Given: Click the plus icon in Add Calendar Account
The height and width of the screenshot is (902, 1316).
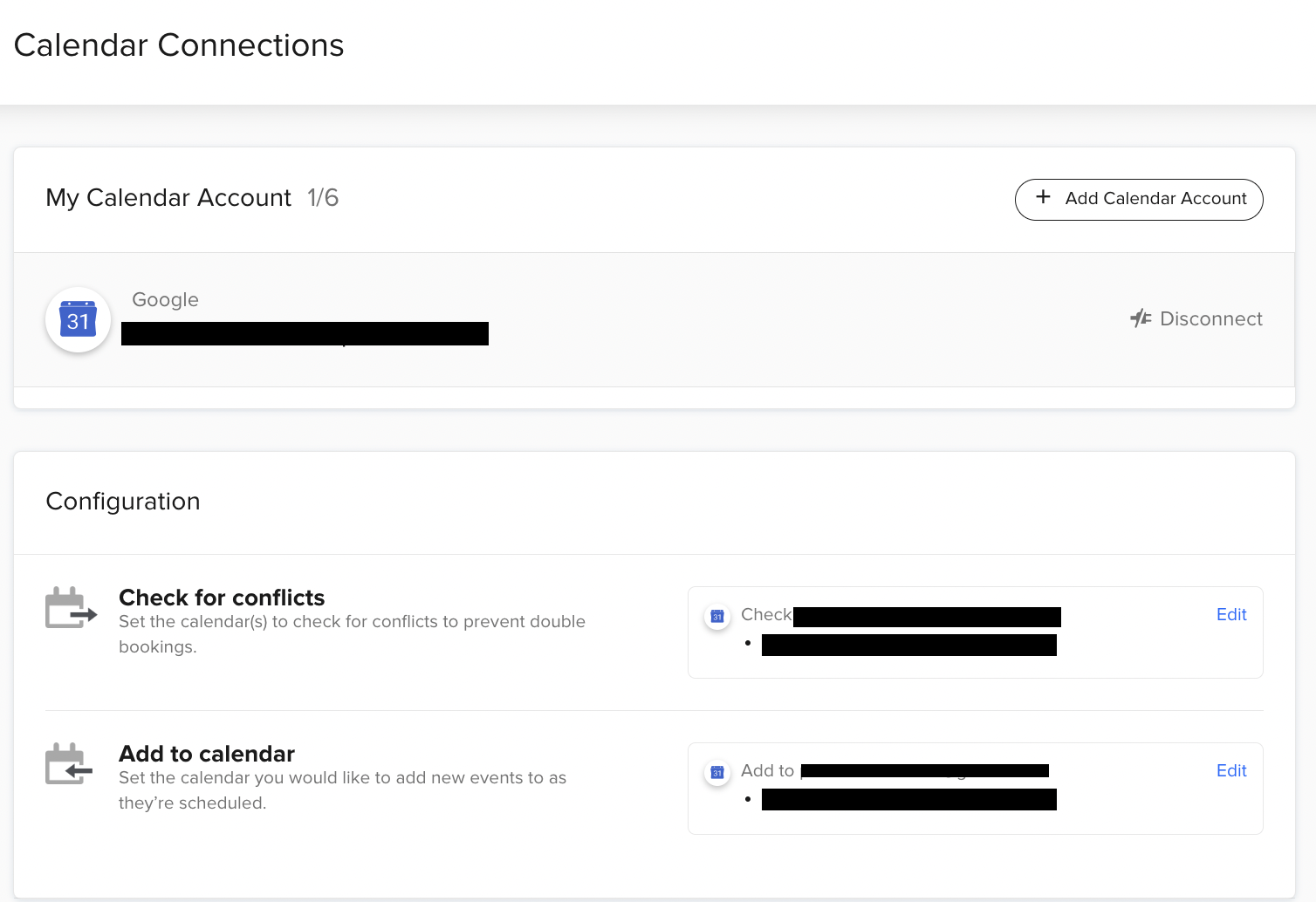Looking at the screenshot, I should click(1043, 197).
